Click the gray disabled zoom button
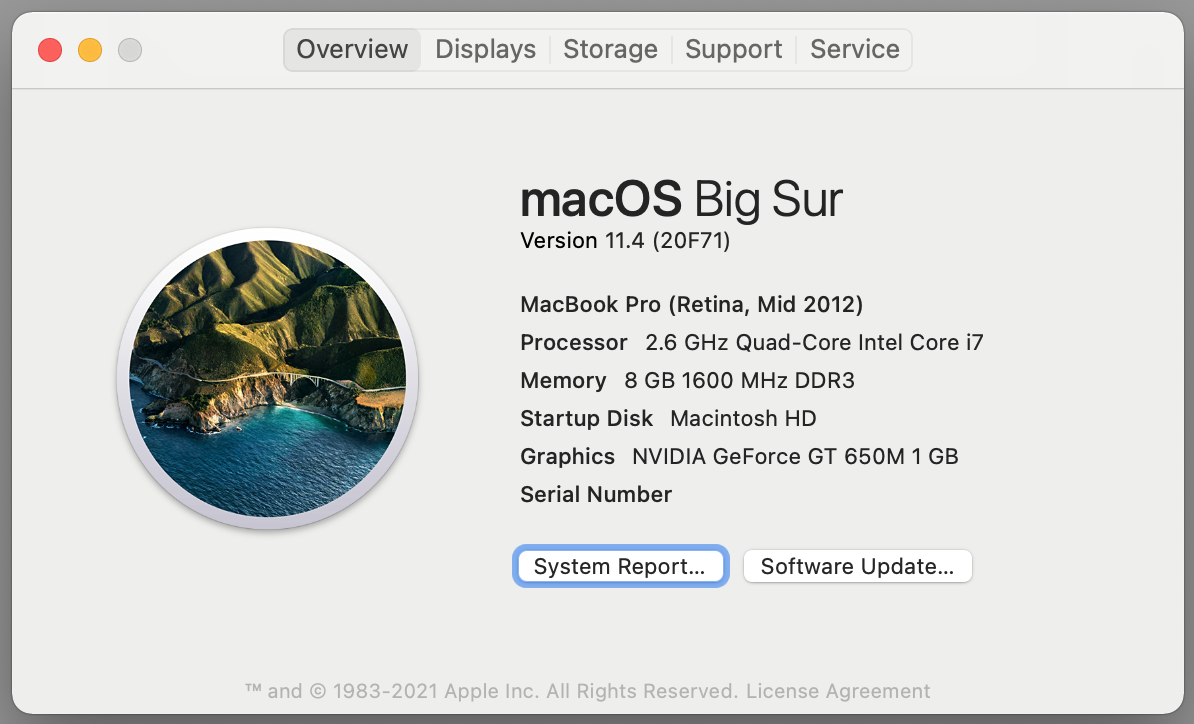 click(x=130, y=49)
